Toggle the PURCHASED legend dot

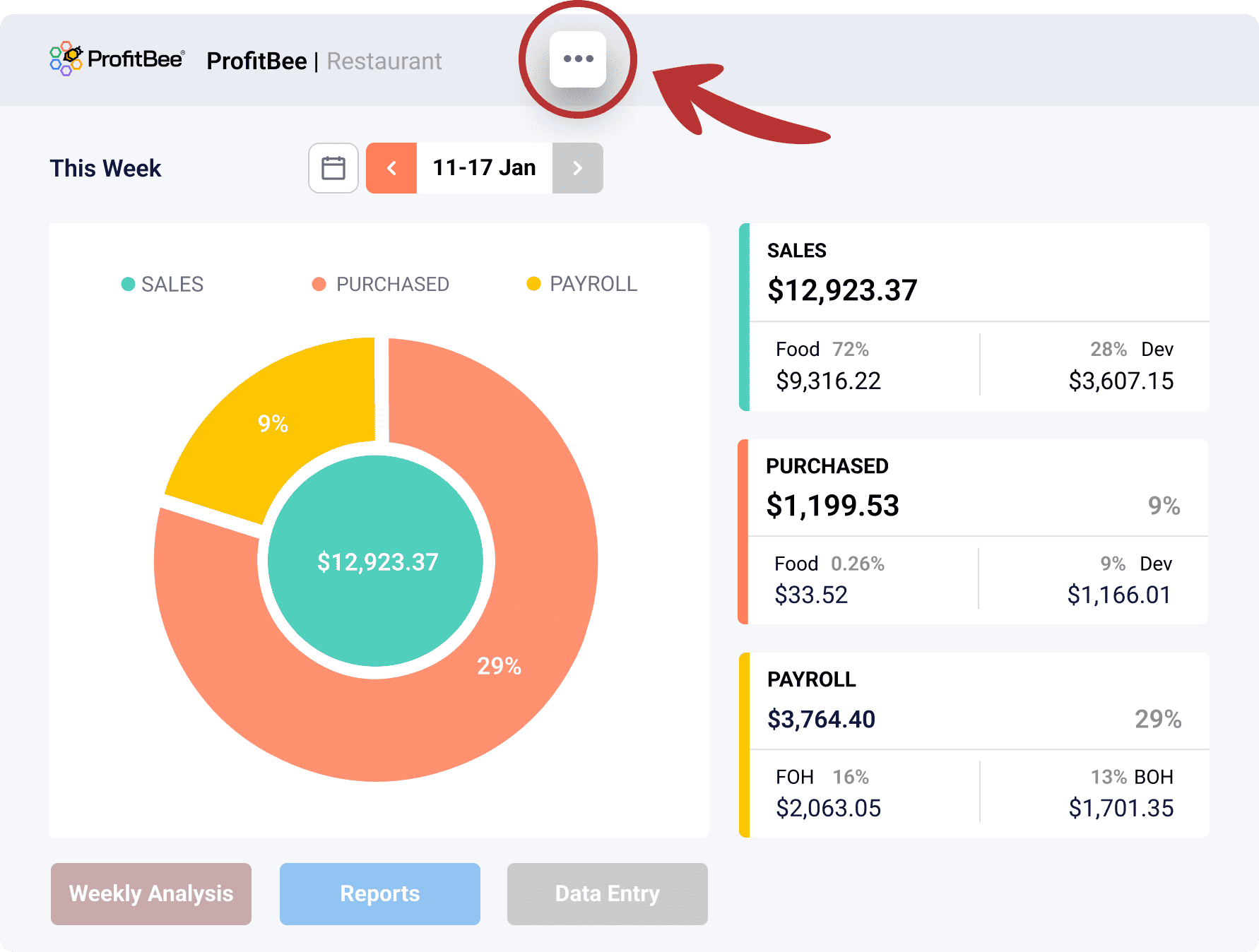tap(319, 284)
